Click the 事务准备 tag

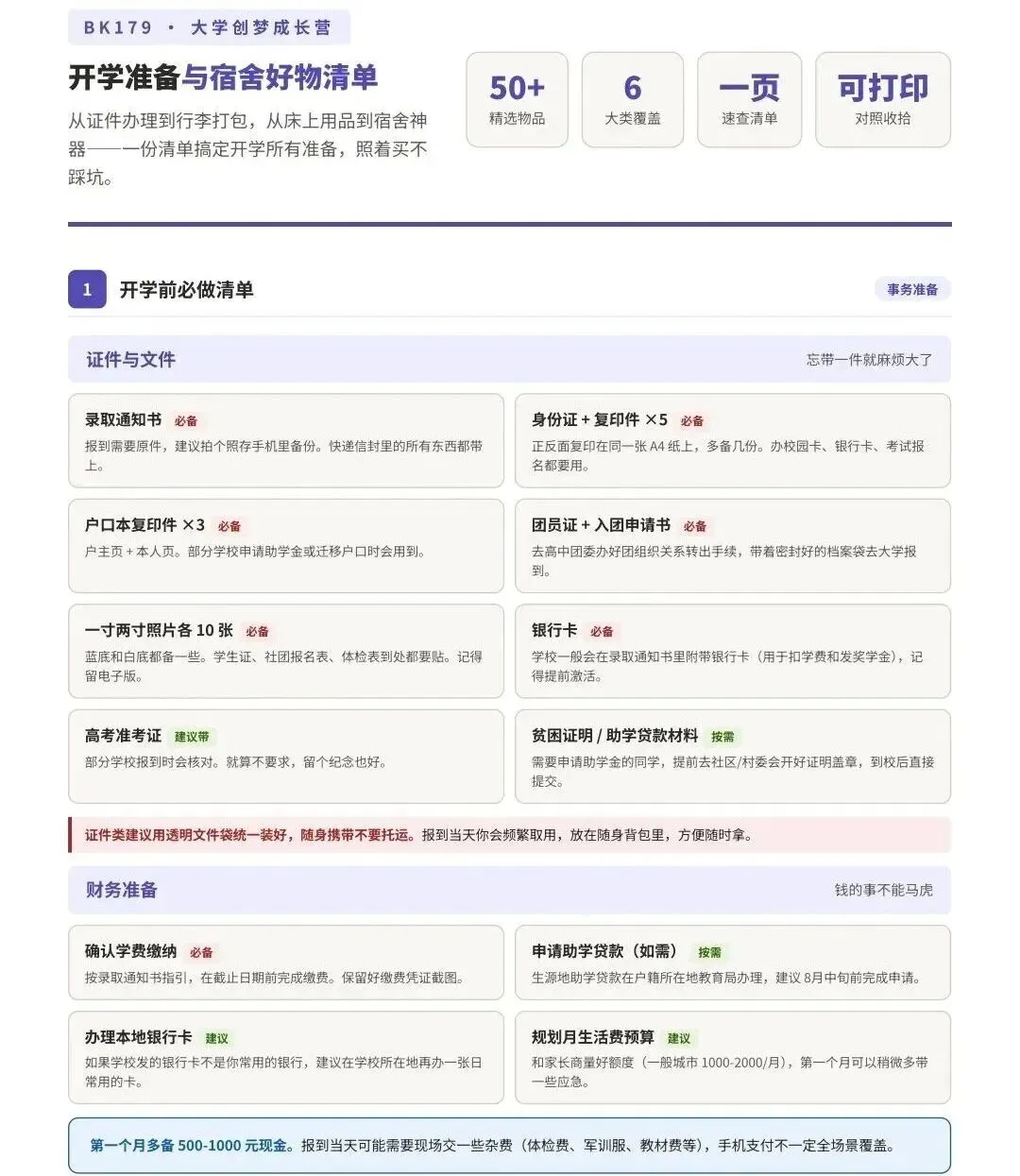[912, 289]
